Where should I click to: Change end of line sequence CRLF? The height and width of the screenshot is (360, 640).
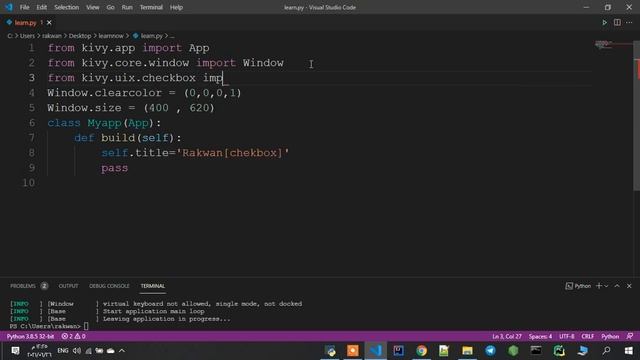point(588,336)
